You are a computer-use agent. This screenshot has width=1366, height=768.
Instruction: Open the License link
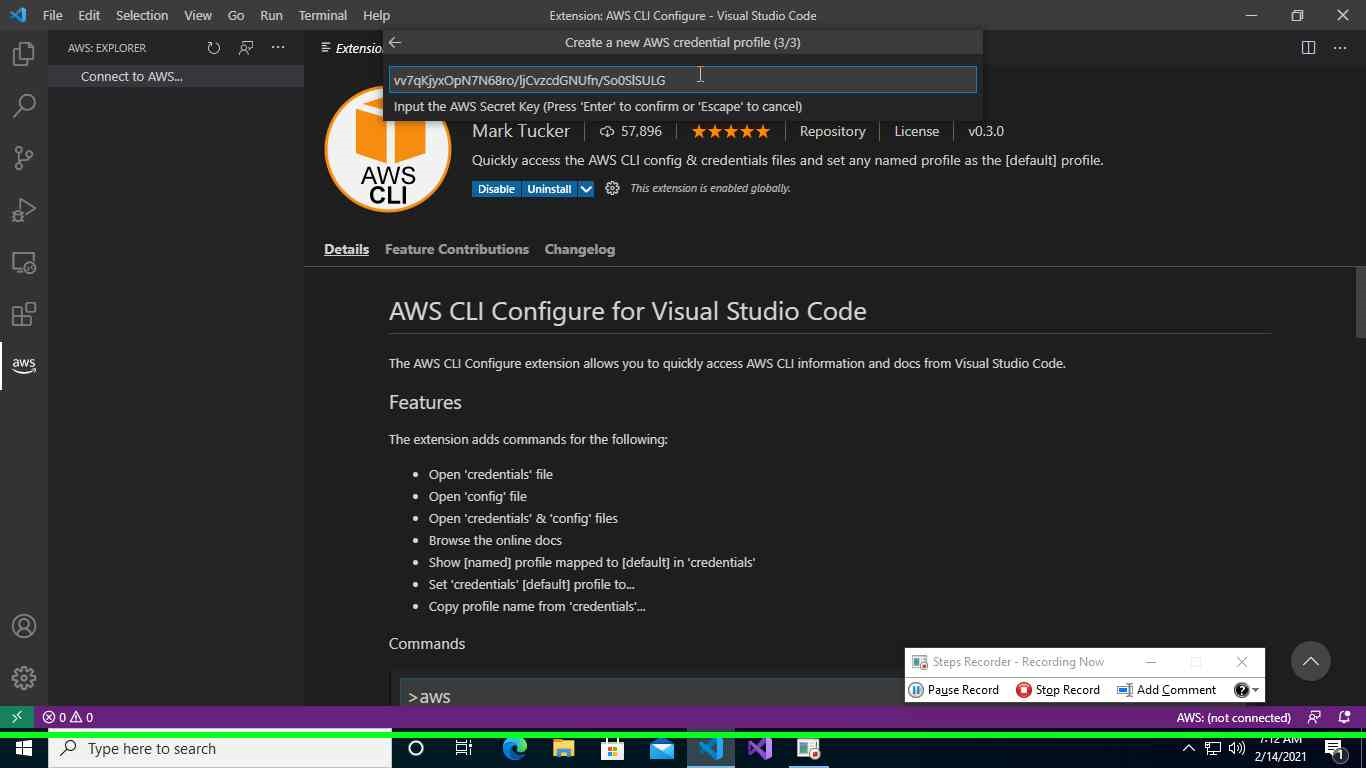point(916,131)
